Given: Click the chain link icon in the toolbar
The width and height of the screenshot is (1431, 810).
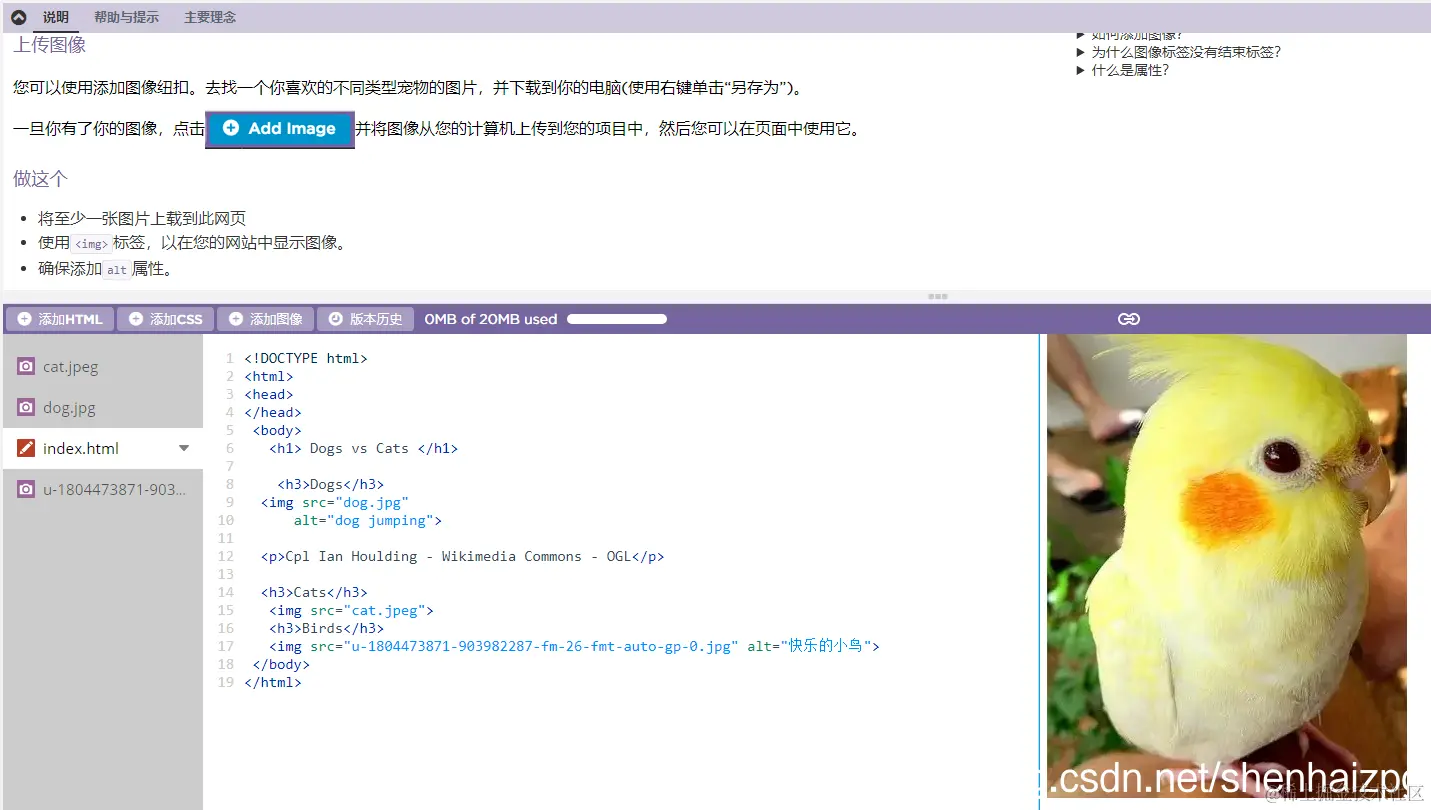Looking at the screenshot, I should [1128, 318].
